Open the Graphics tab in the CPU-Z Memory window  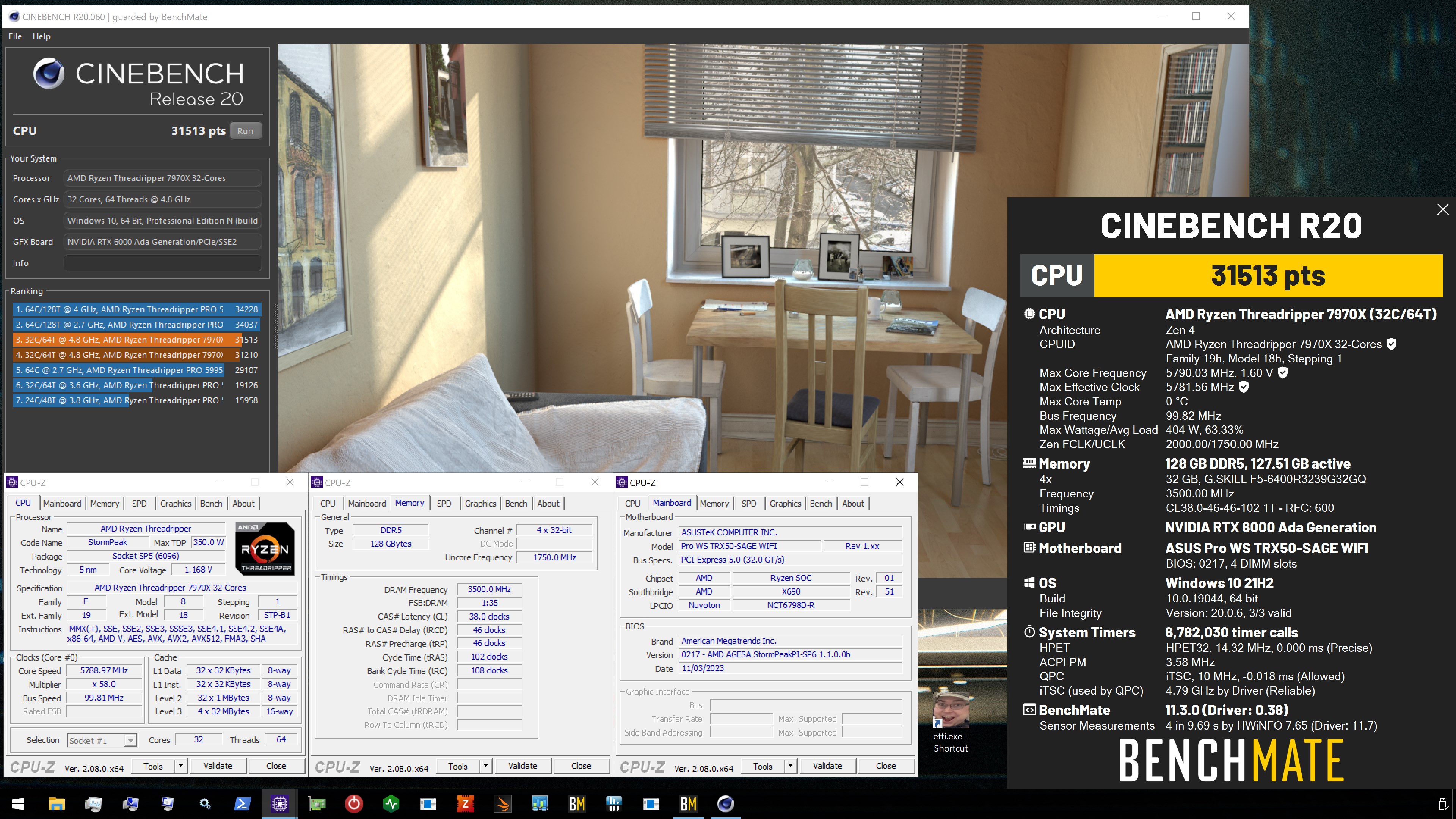point(480,503)
